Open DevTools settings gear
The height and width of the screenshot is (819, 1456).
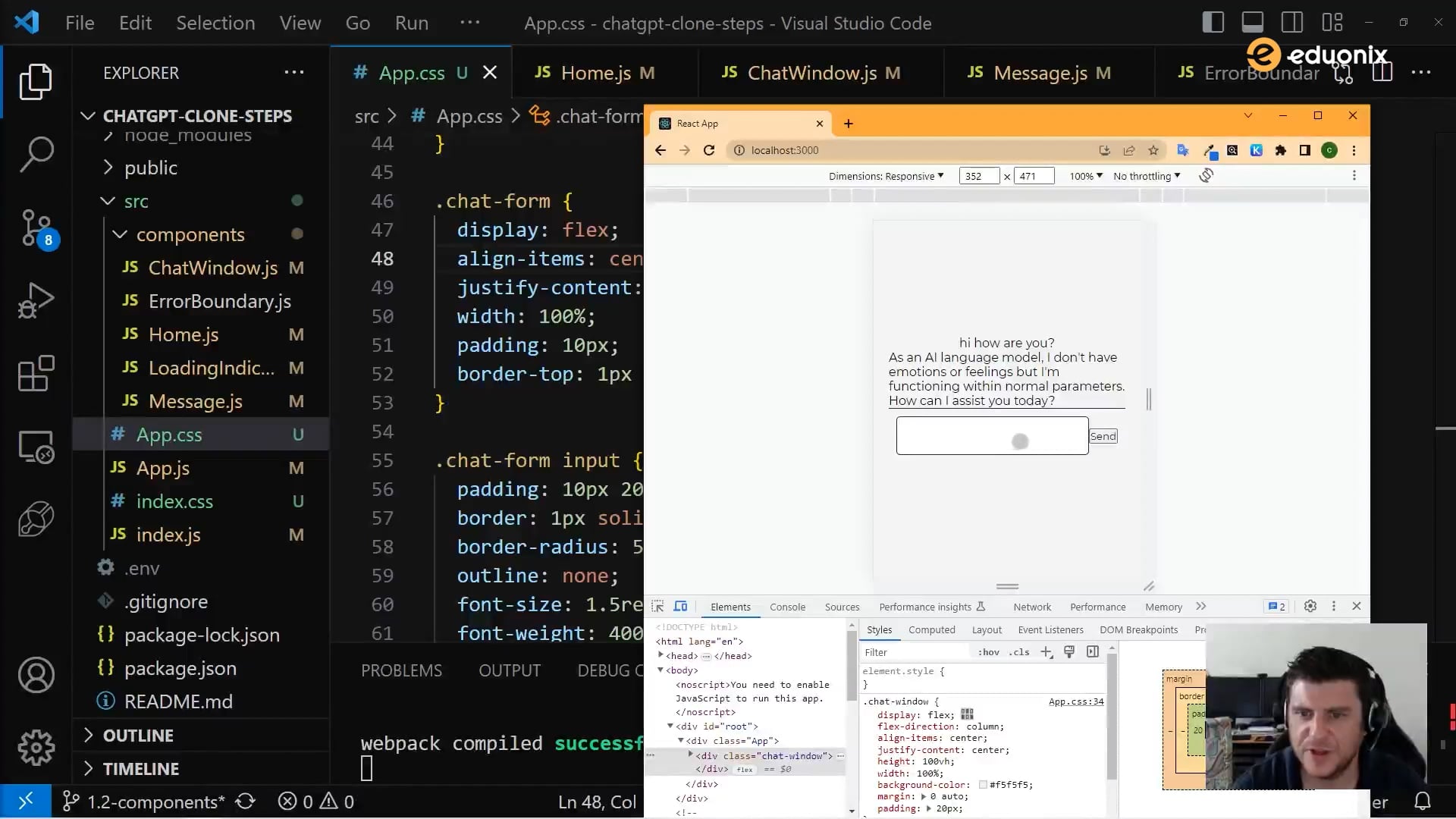point(1310,606)
